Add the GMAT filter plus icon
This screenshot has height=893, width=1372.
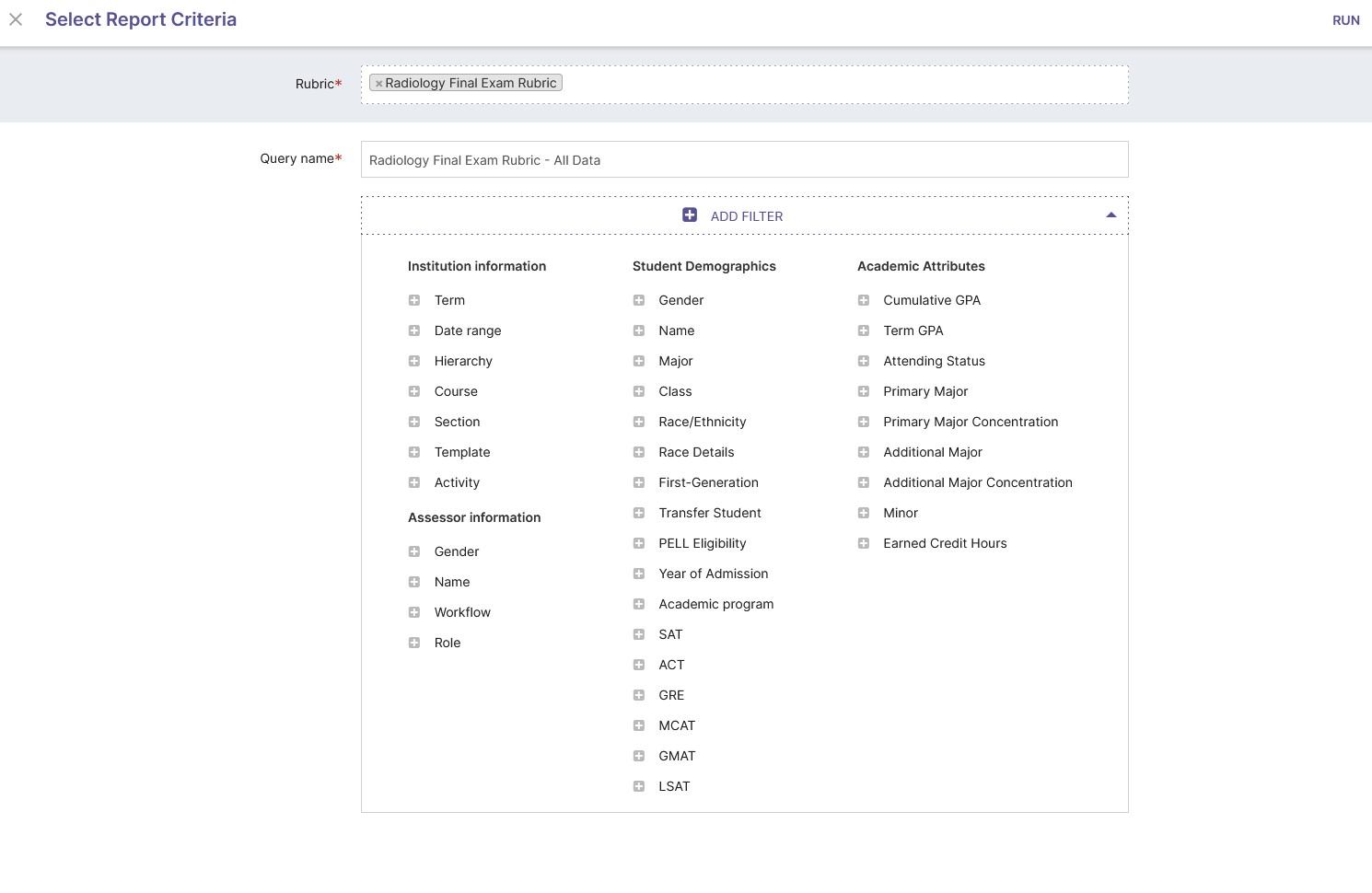[x=639, y=756]
